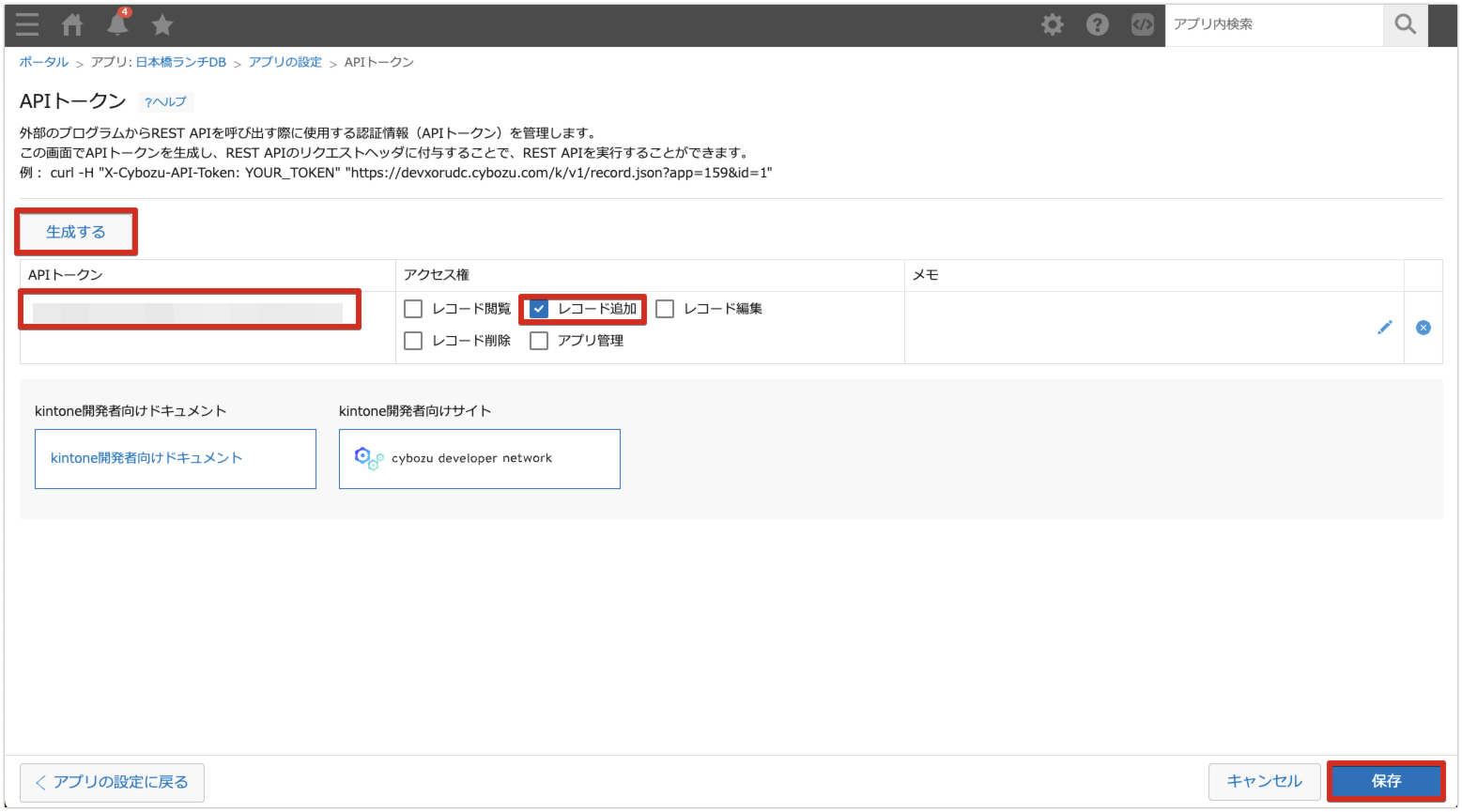
Task: Click the curl example command text
Action: tap(411, 173)
